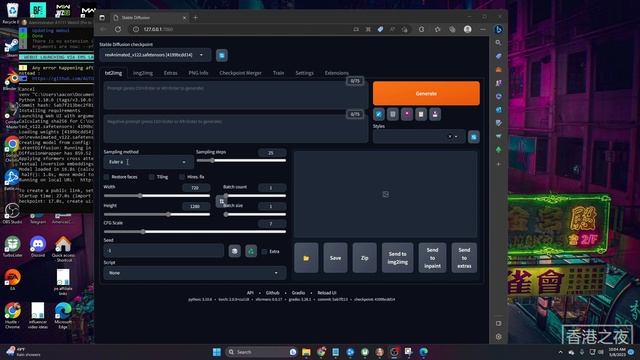
Task: Open Windows Start menu
Action: pos(217,352)
